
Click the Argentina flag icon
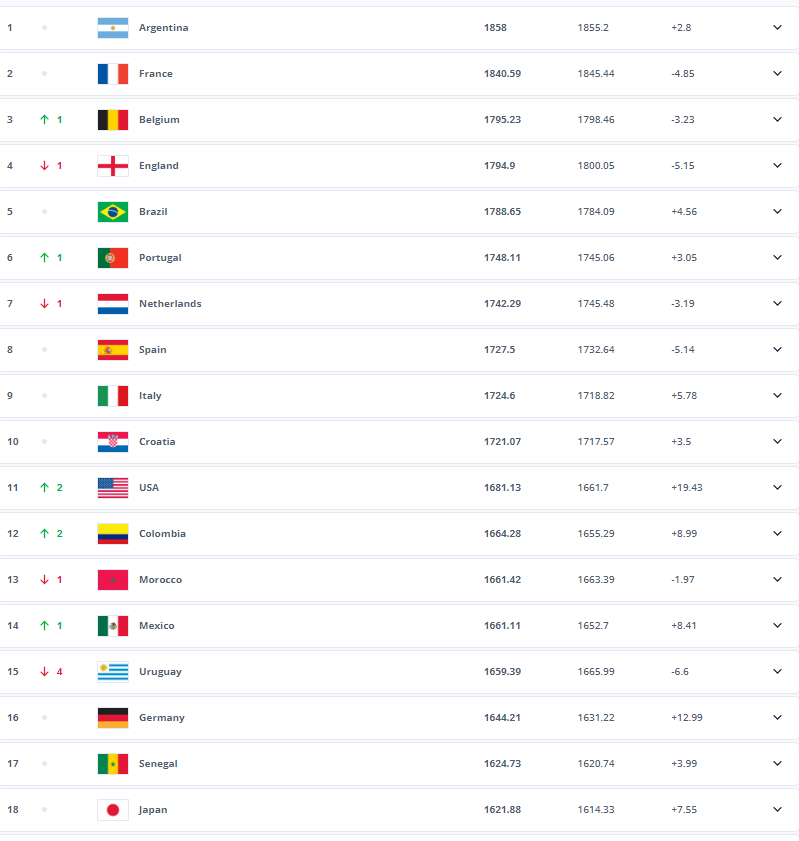112,28
